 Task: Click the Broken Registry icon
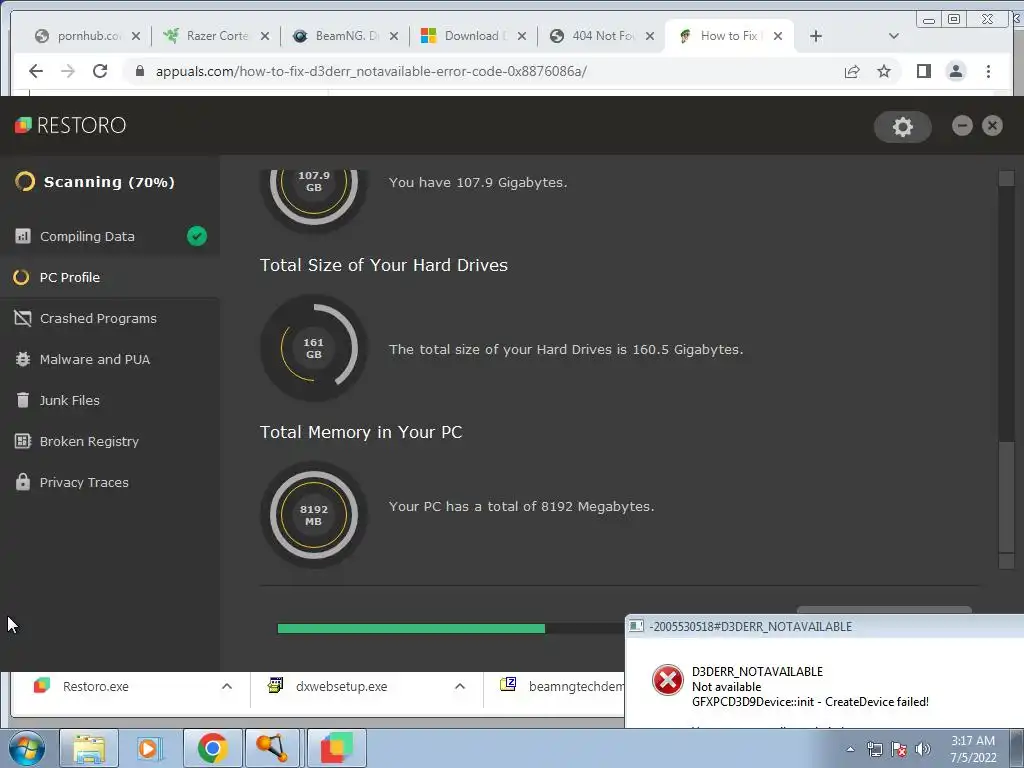click(23, 441)
